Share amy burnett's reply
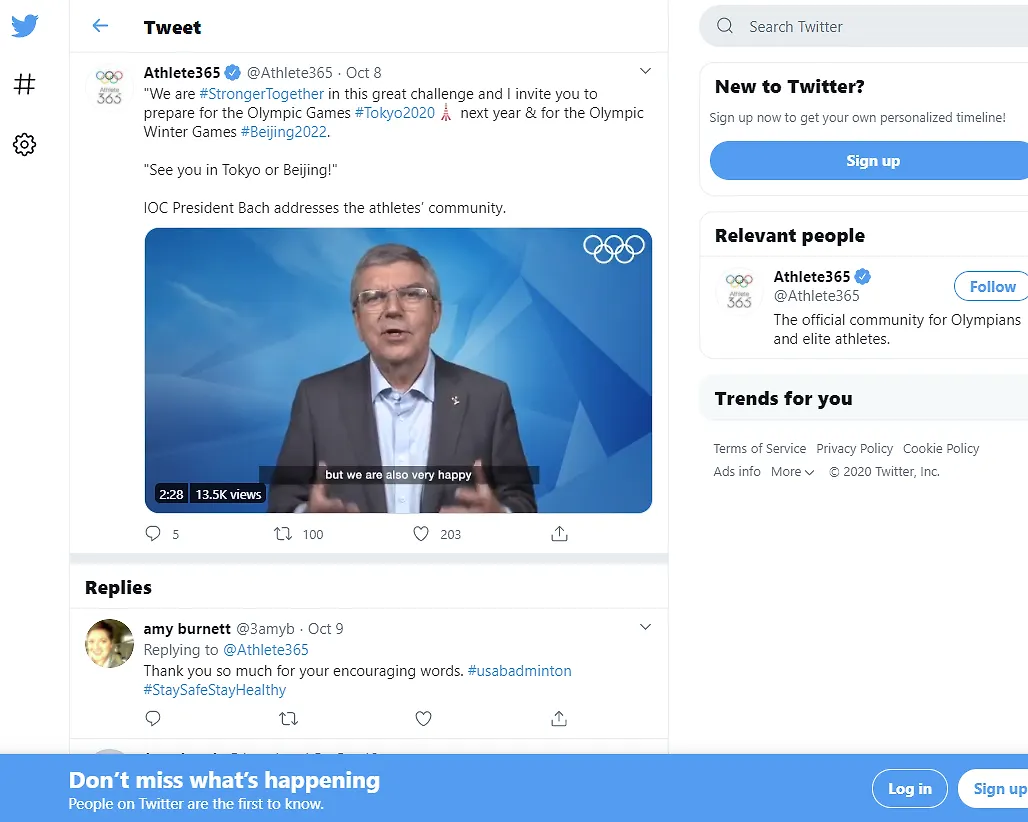This screenshot has height=822, width=1028. click(x=559, y=718)
